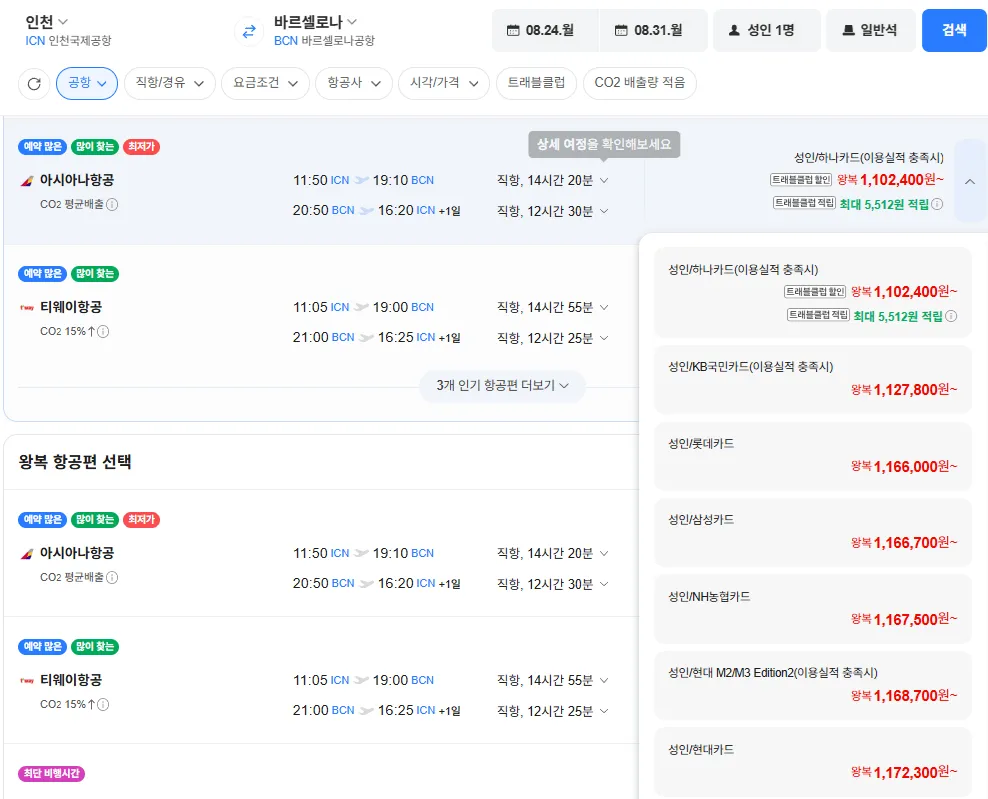Image resolution: width=988 pixels, height=799 pixels.
Task: Open the 시각/가격 filter dropdown
Action: click(x=444, y=83)
